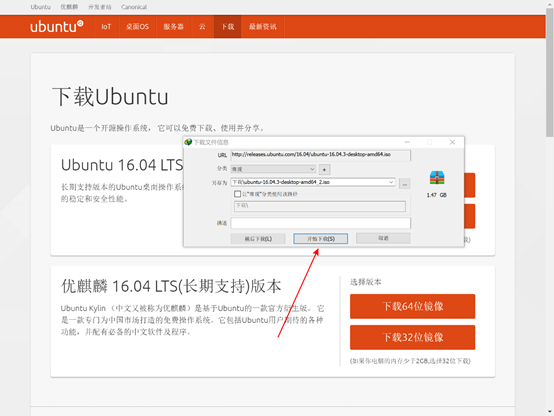Click the IDM globe icon in the dialog title bar
The image size is (554, 416).
click(x=188, y=142)
